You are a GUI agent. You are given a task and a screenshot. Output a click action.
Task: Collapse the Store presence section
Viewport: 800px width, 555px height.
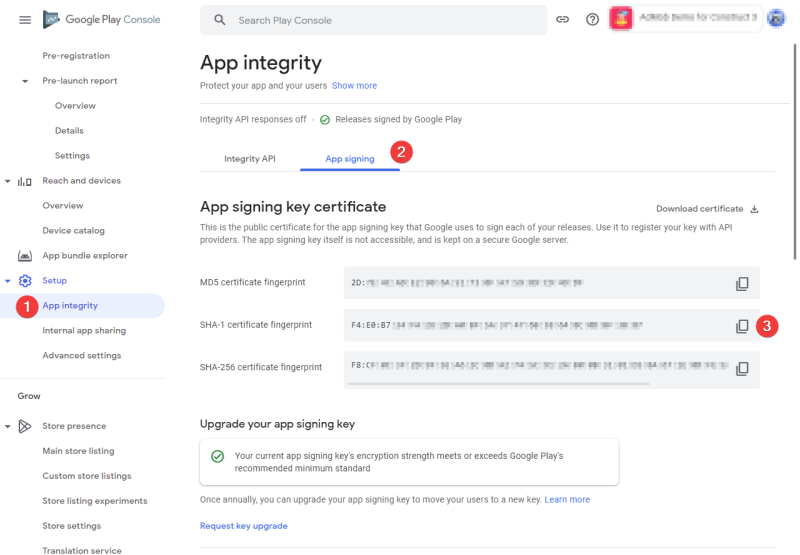click(8, 426)
